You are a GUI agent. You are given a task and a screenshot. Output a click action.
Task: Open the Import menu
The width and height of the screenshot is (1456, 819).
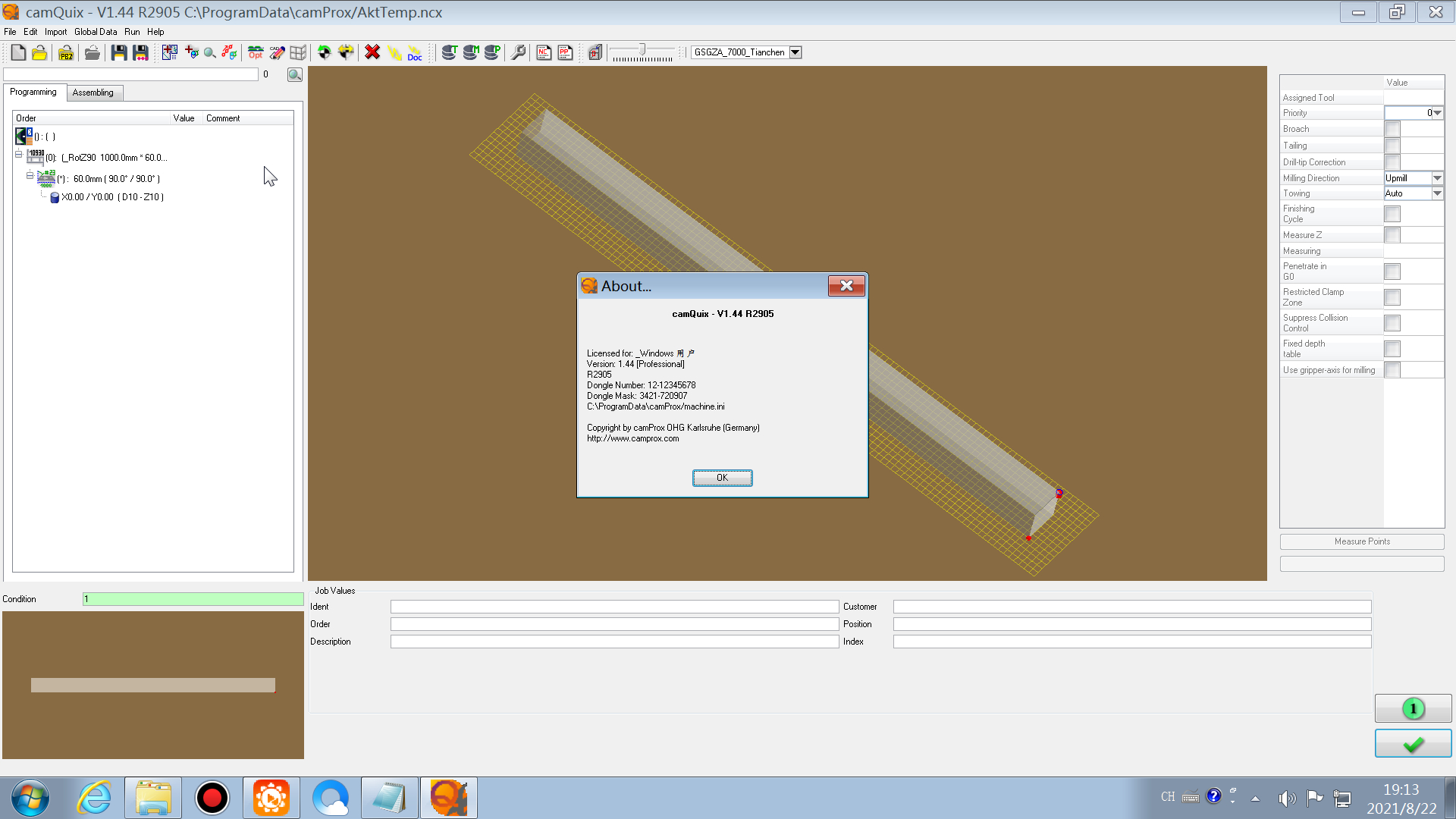click(55, 32)
